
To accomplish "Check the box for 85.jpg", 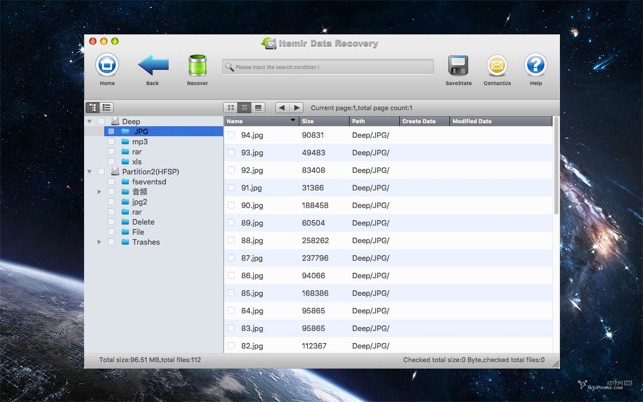I will click(x=231, y=293).
